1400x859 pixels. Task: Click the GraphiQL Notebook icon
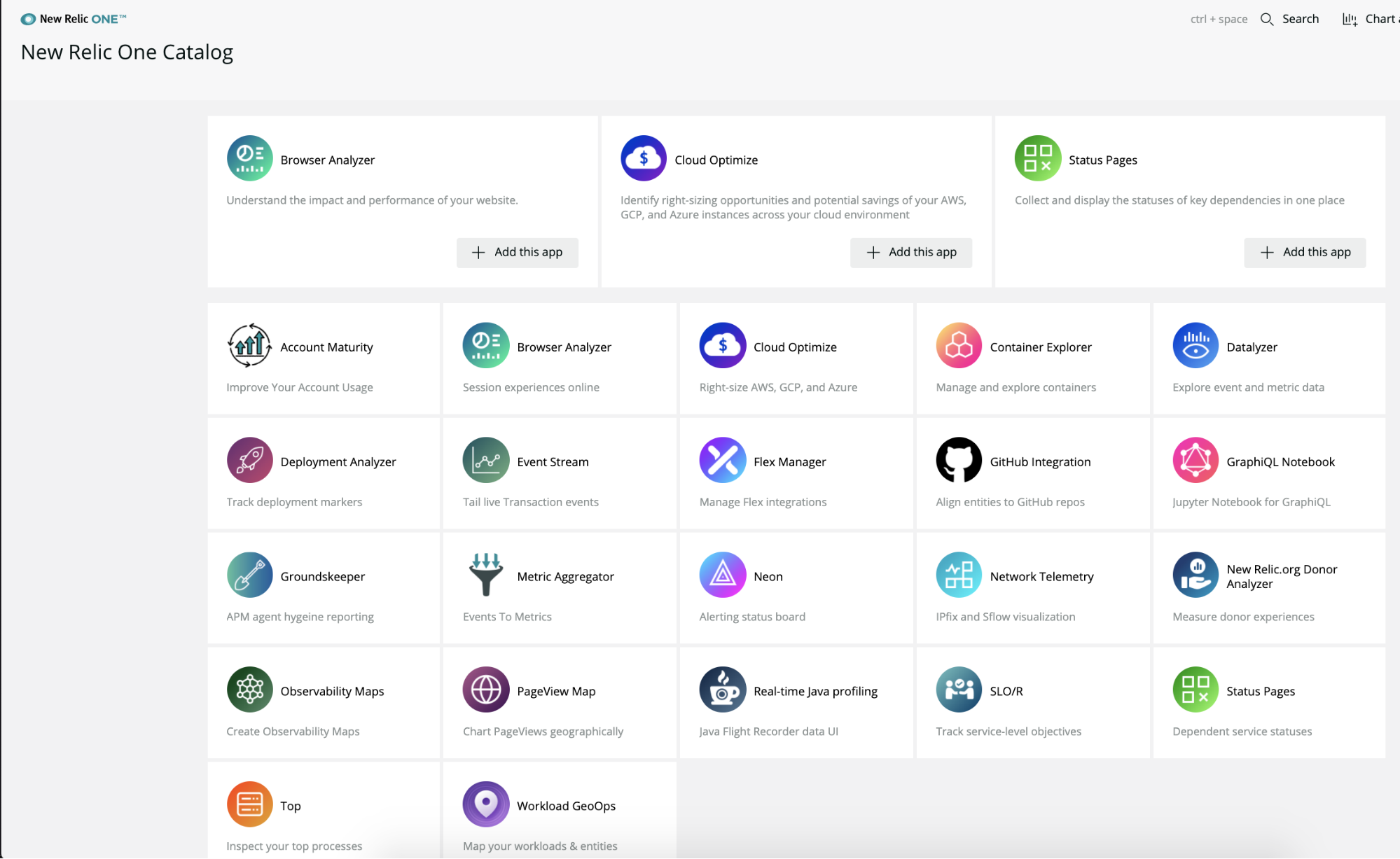tap(1195, 460)
